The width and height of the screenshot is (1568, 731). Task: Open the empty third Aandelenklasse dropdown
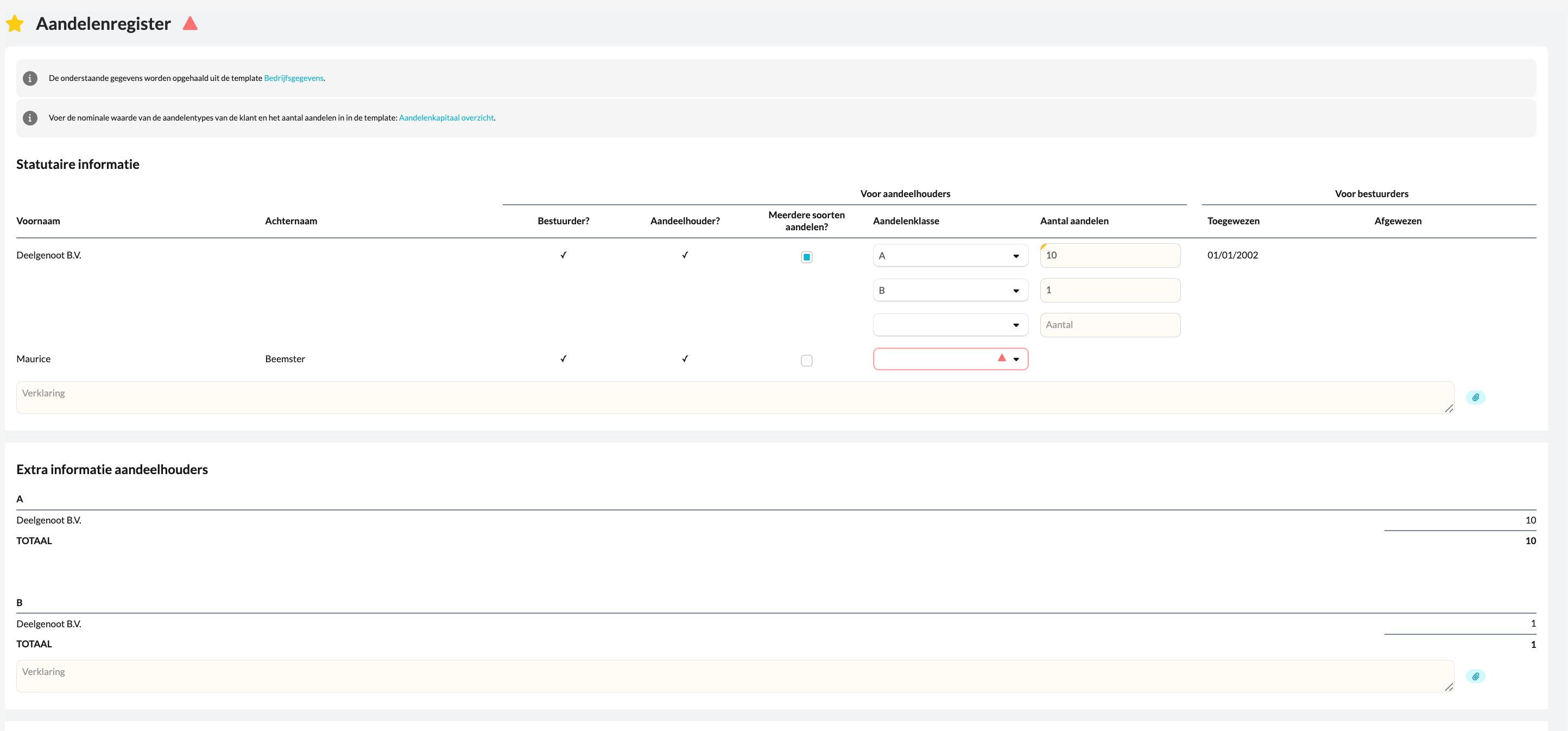coord(950,325)
